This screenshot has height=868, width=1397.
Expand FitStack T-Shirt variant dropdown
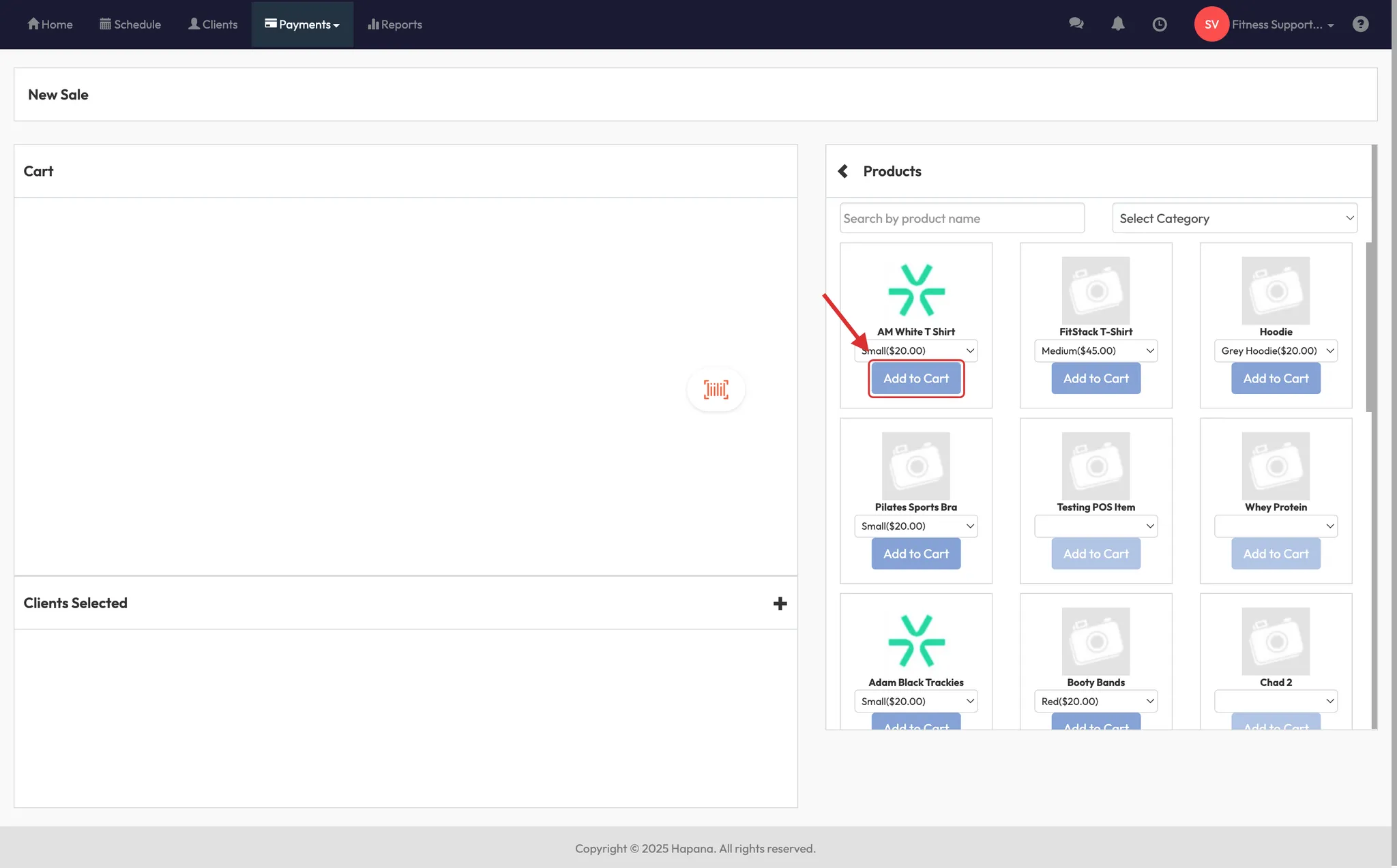(1095, 350)
